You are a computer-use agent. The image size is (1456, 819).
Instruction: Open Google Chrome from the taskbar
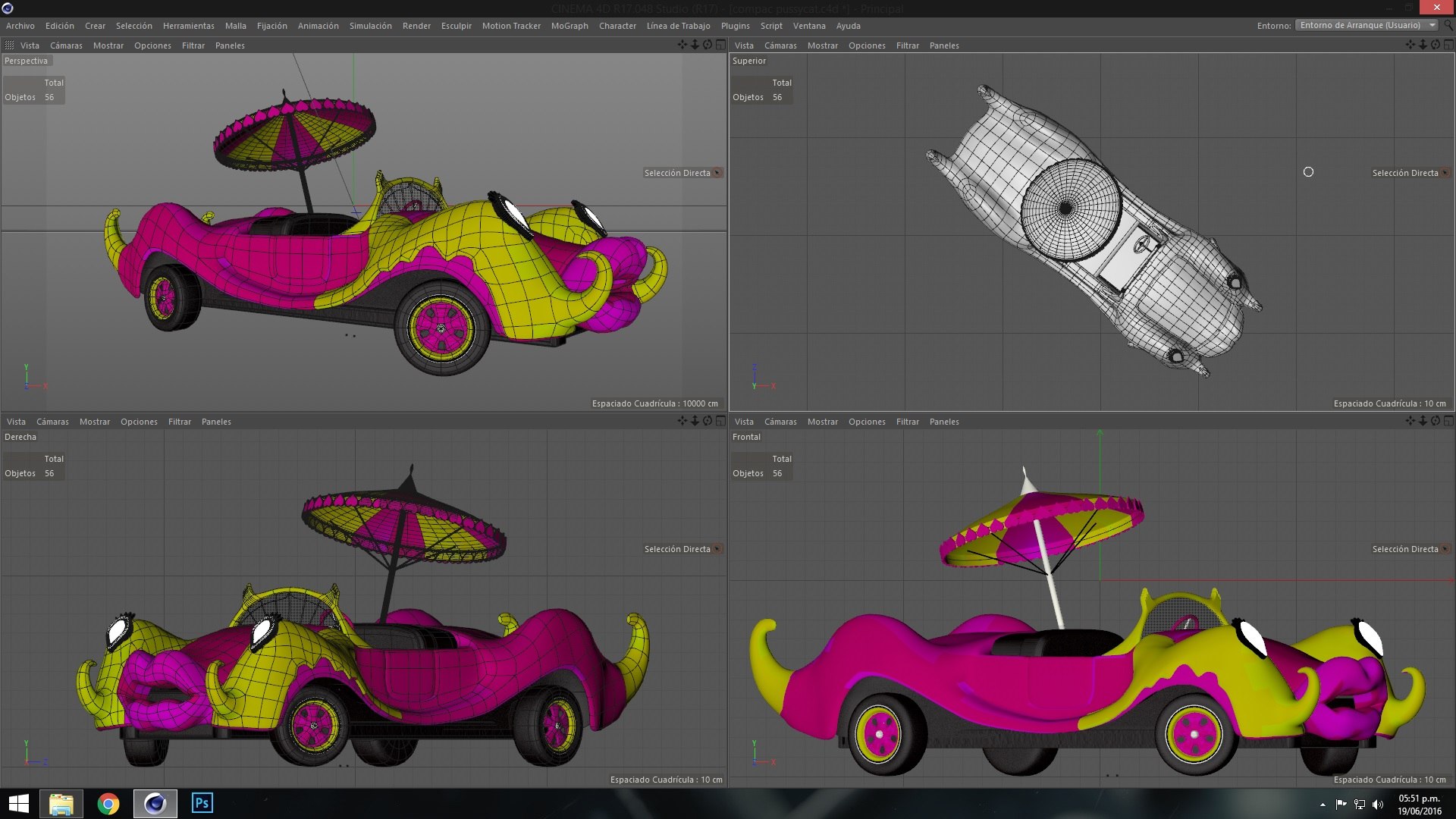coord(108,804)
